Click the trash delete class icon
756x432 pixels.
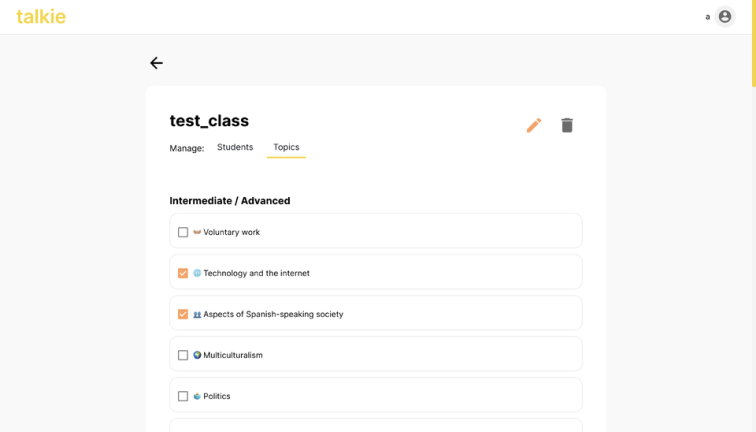coord(567,125)
